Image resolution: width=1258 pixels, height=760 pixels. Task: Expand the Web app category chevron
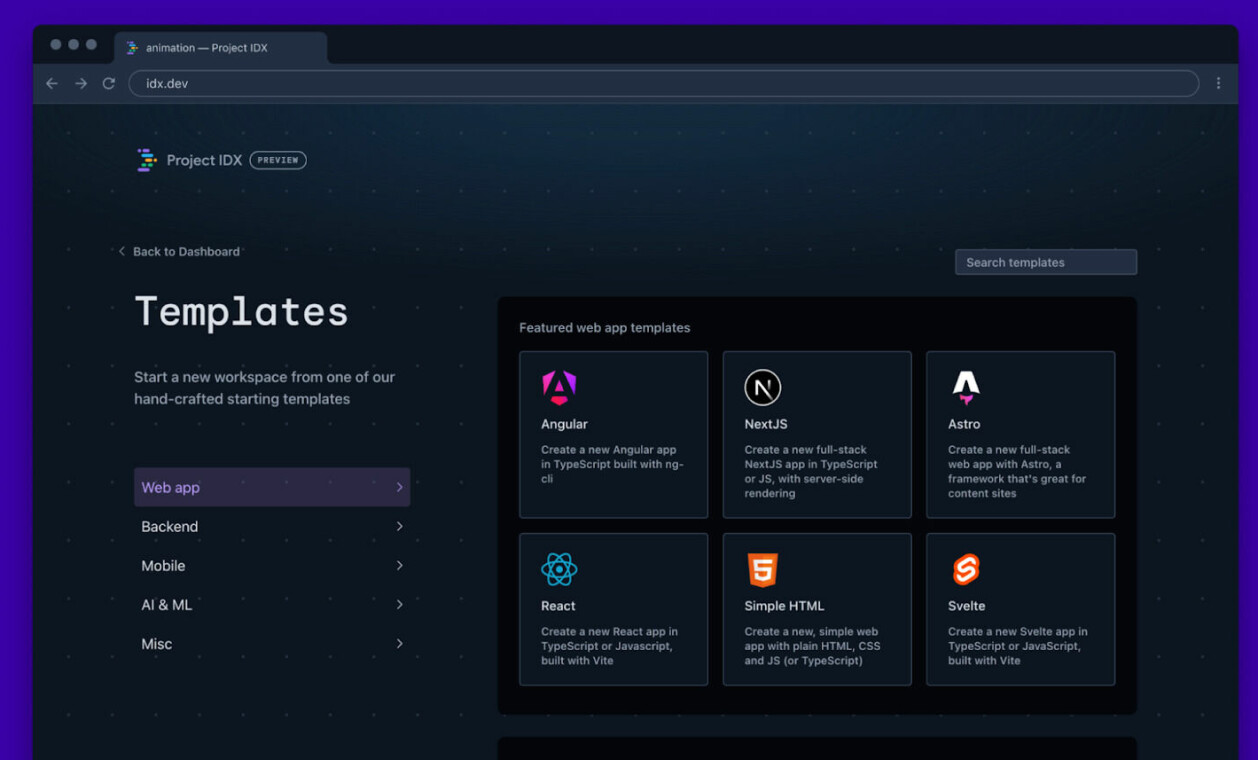pos(399,487)
